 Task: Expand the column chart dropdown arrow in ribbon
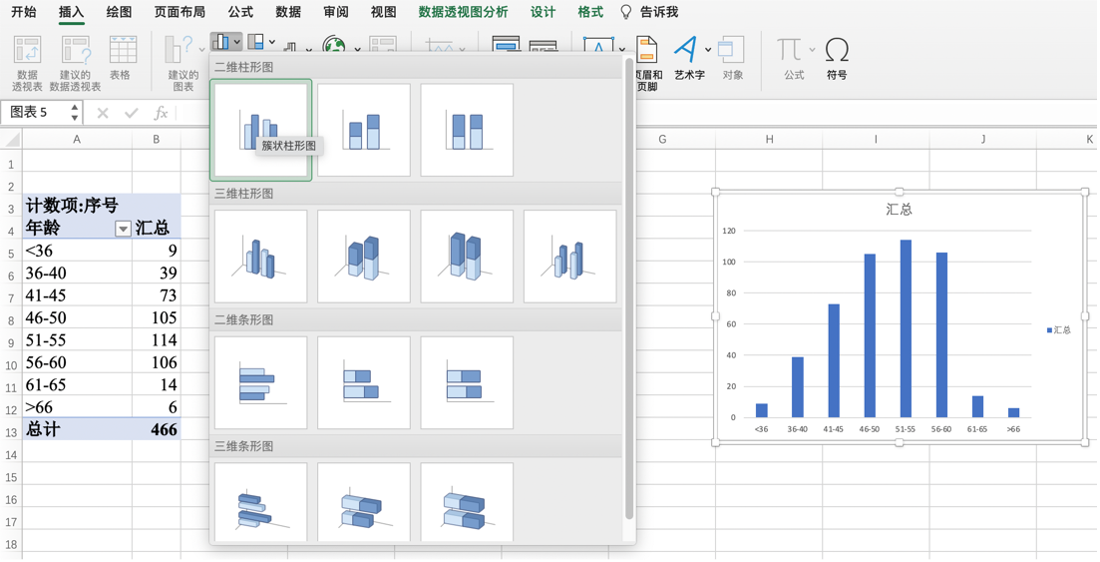pyautogui.click(x=237, y=42)
